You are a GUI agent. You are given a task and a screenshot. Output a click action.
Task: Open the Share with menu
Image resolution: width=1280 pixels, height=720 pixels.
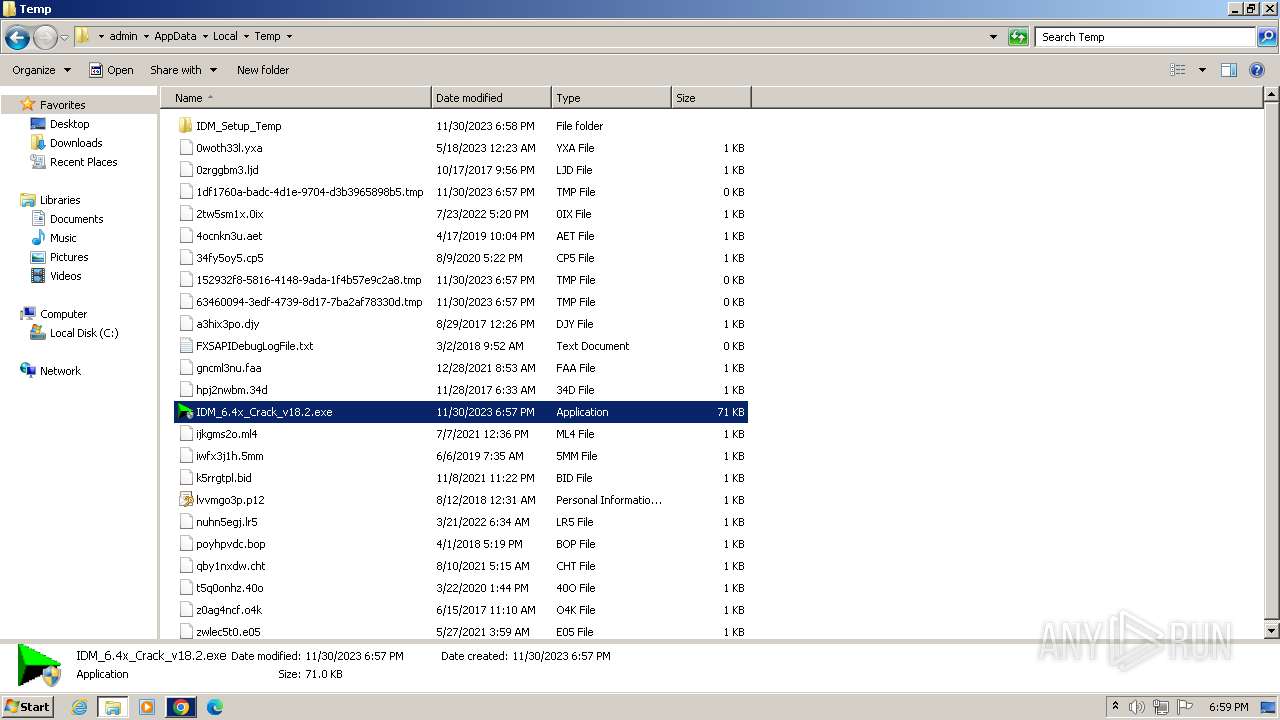[183, 70]
